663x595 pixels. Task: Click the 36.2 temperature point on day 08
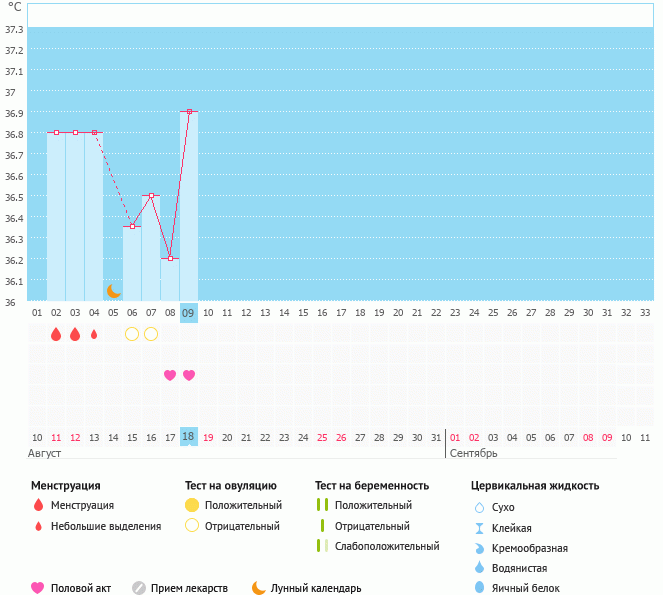click(x=170, y=258)
